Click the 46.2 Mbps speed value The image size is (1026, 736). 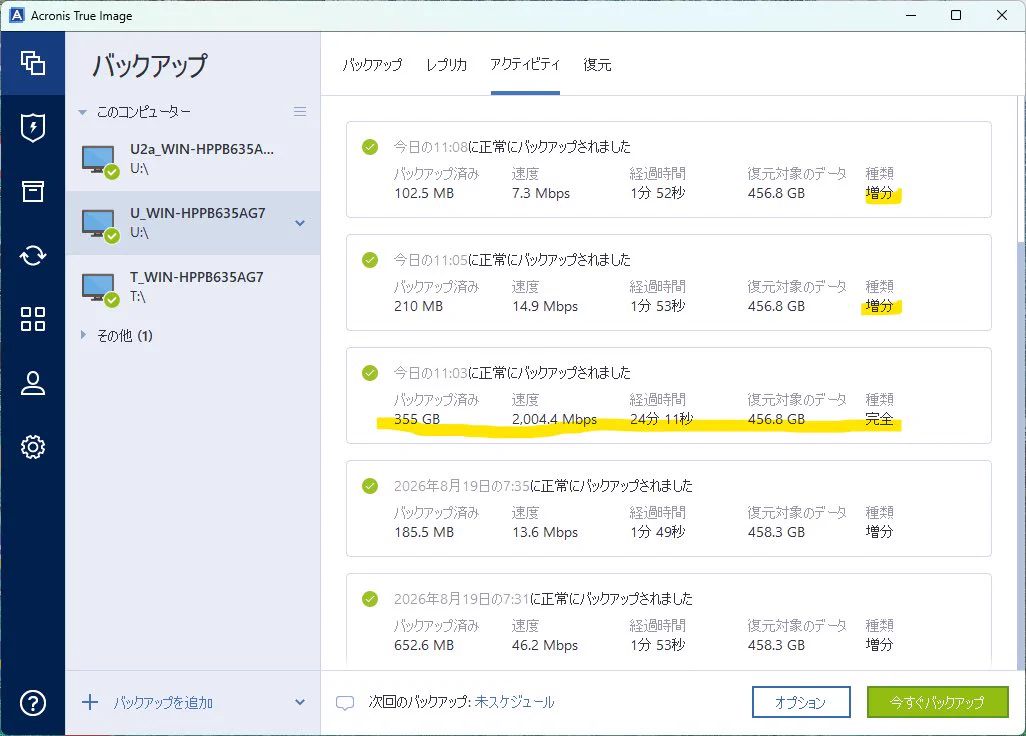pyautogui.click(x=545, y=646)
